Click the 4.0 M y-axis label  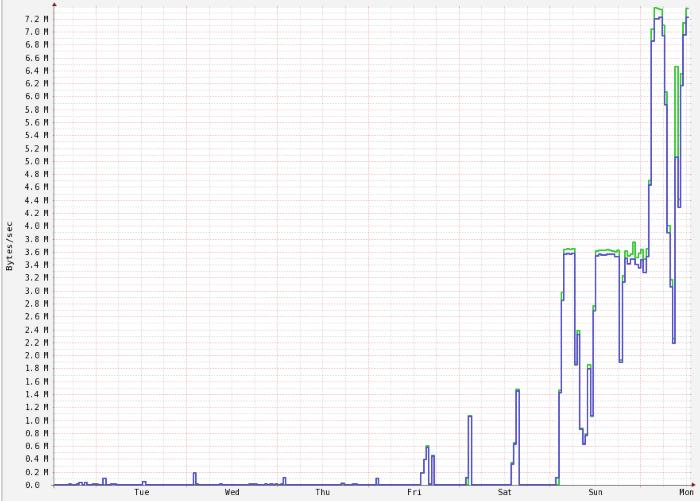click(35, 226)
